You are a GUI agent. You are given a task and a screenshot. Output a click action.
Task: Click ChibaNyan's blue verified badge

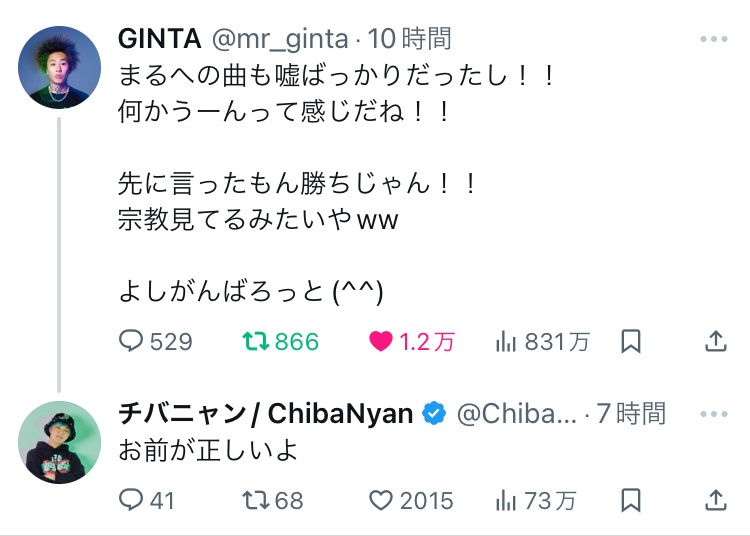tap(434, 414)
